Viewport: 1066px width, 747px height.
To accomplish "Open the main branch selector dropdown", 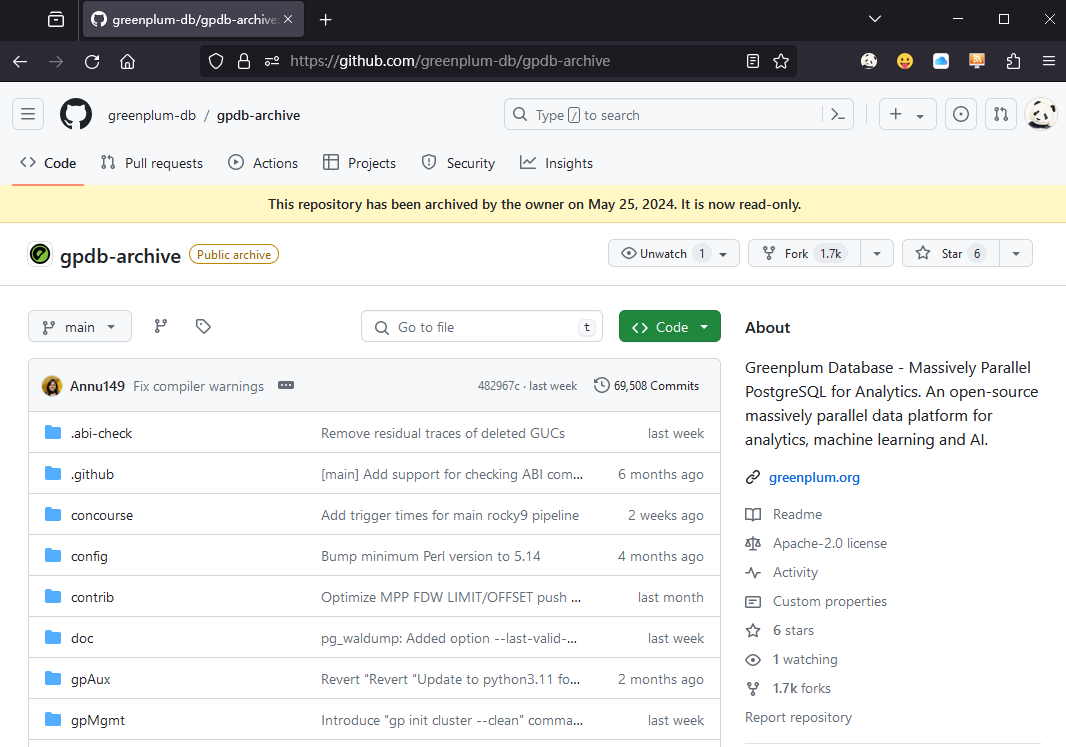I will point(80,327).
